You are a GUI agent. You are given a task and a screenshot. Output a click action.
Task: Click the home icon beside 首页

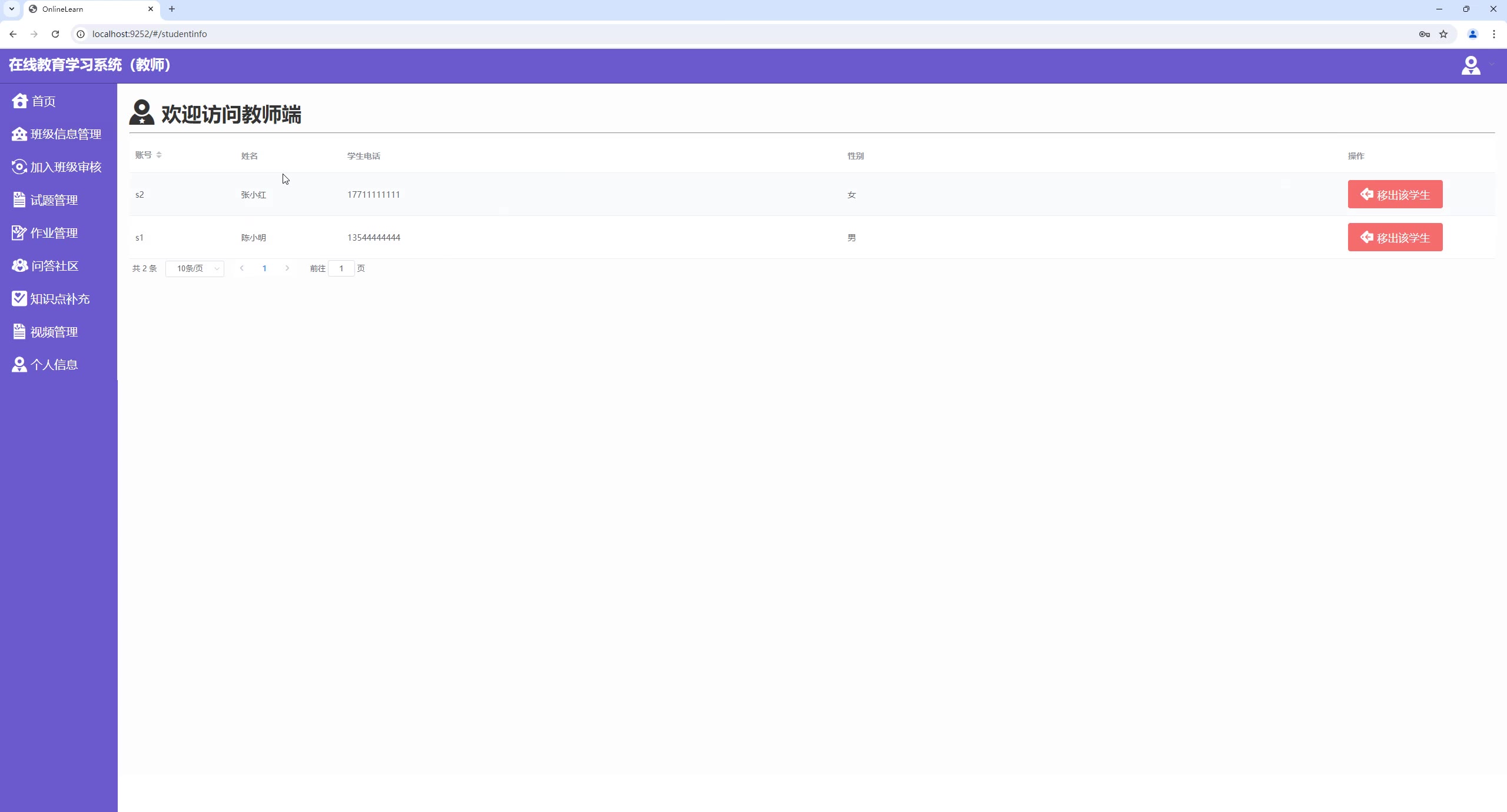click(x=19, y=101)
